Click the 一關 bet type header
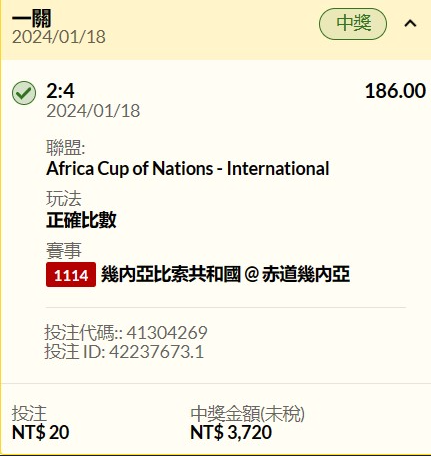431x456 pixels. (x=32, y=18)
